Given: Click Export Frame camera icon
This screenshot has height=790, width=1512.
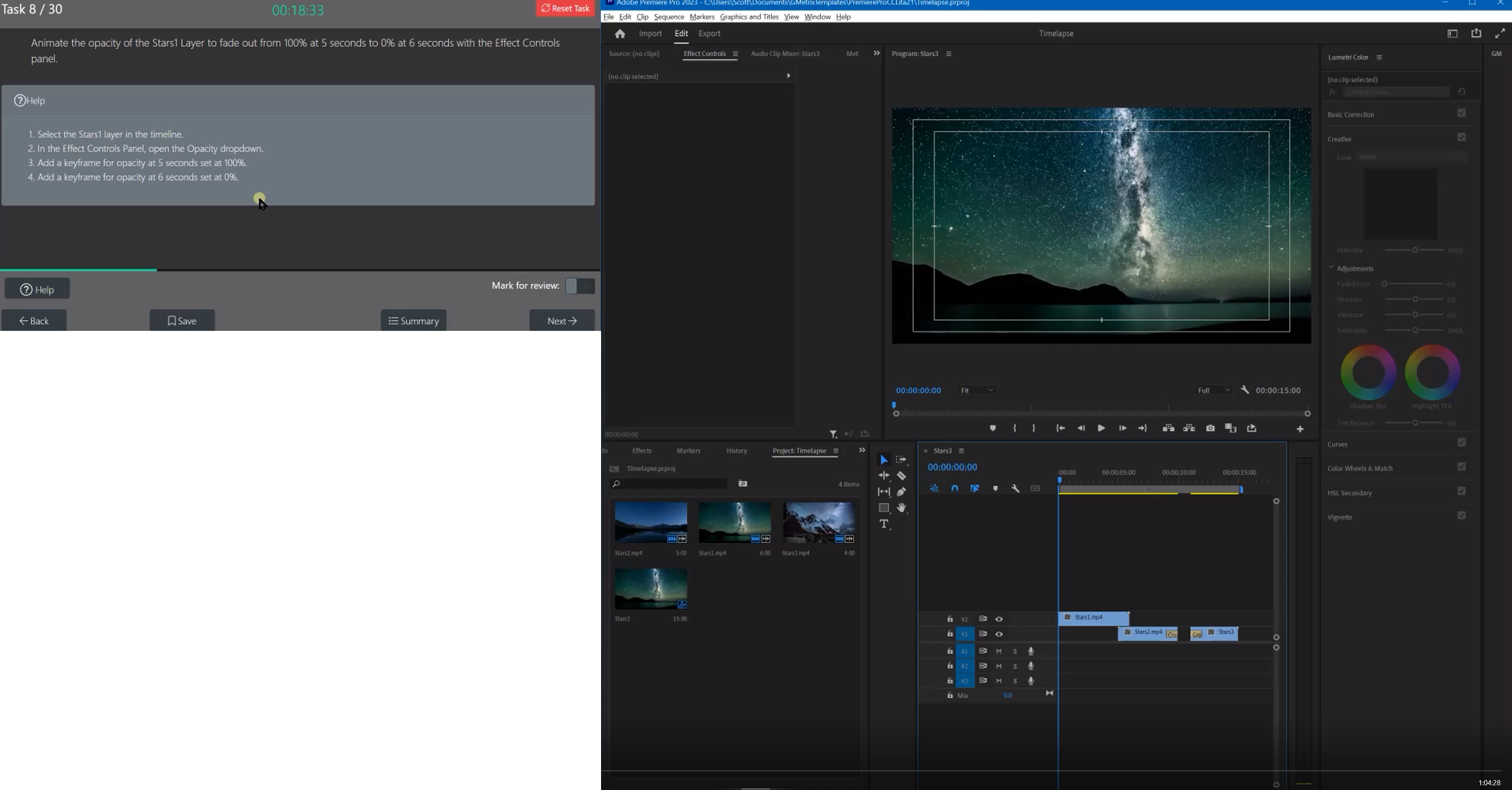Looking at the screenshot, I should coord(1210,429).
